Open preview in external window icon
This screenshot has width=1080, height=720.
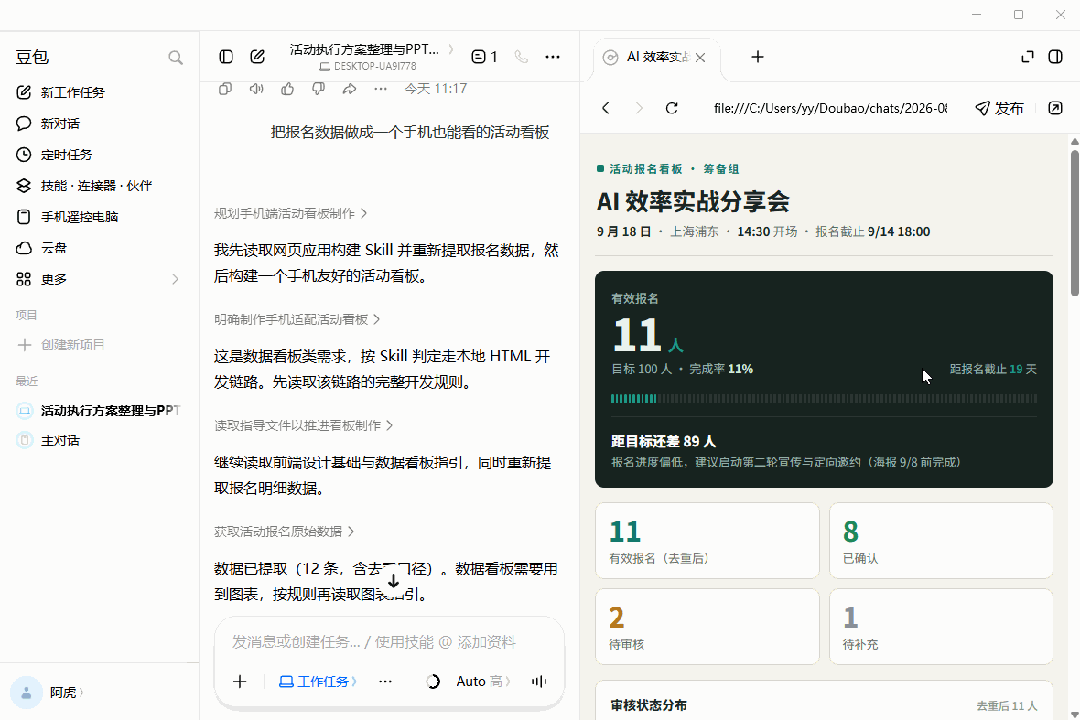click(1055, 108)
